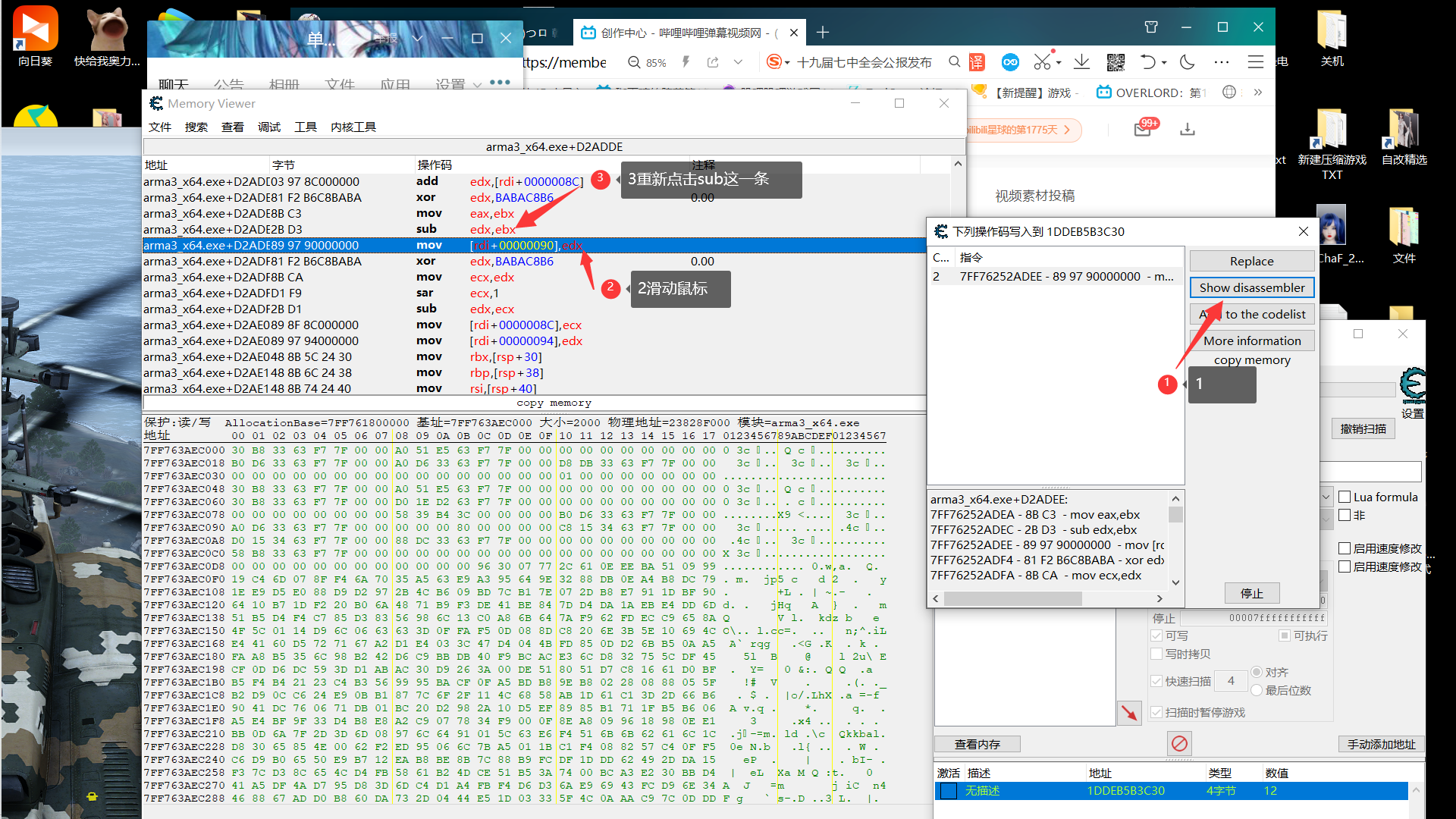Image resolution: width=1456 pixels, height=819 pixels.
Task: Click the Cheat Engine 设置 logo icon
Action: 1413,385
